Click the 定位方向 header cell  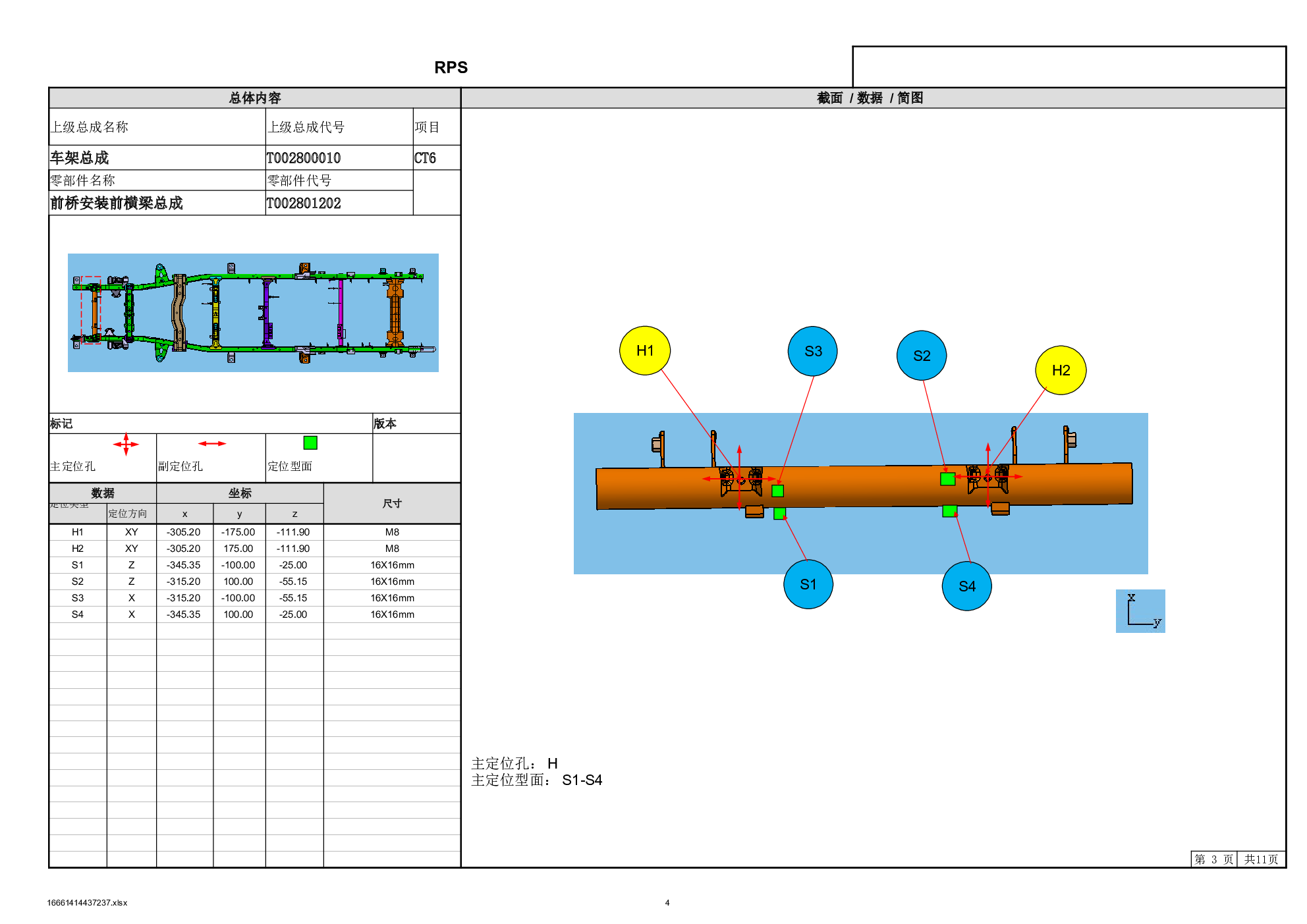(128, 514)
